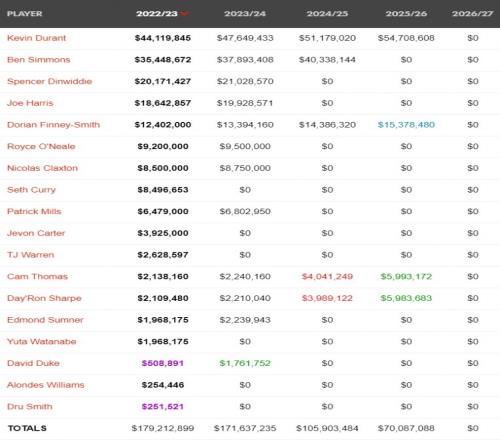
Task: Sort by the 2025/26 column header
Action: pyautogui.click(x=406, y=14)
